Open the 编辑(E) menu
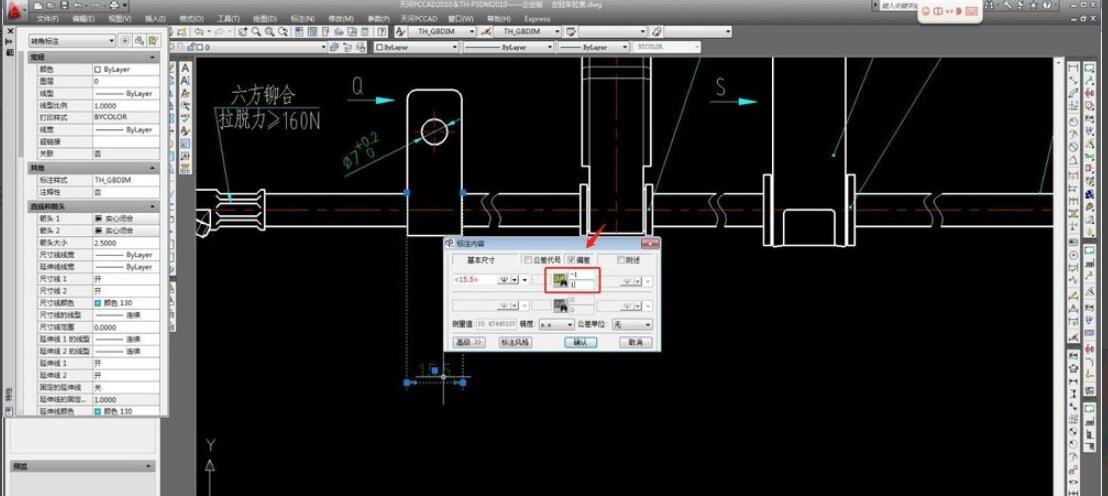The image size is (1108, 496). point(84,18)
